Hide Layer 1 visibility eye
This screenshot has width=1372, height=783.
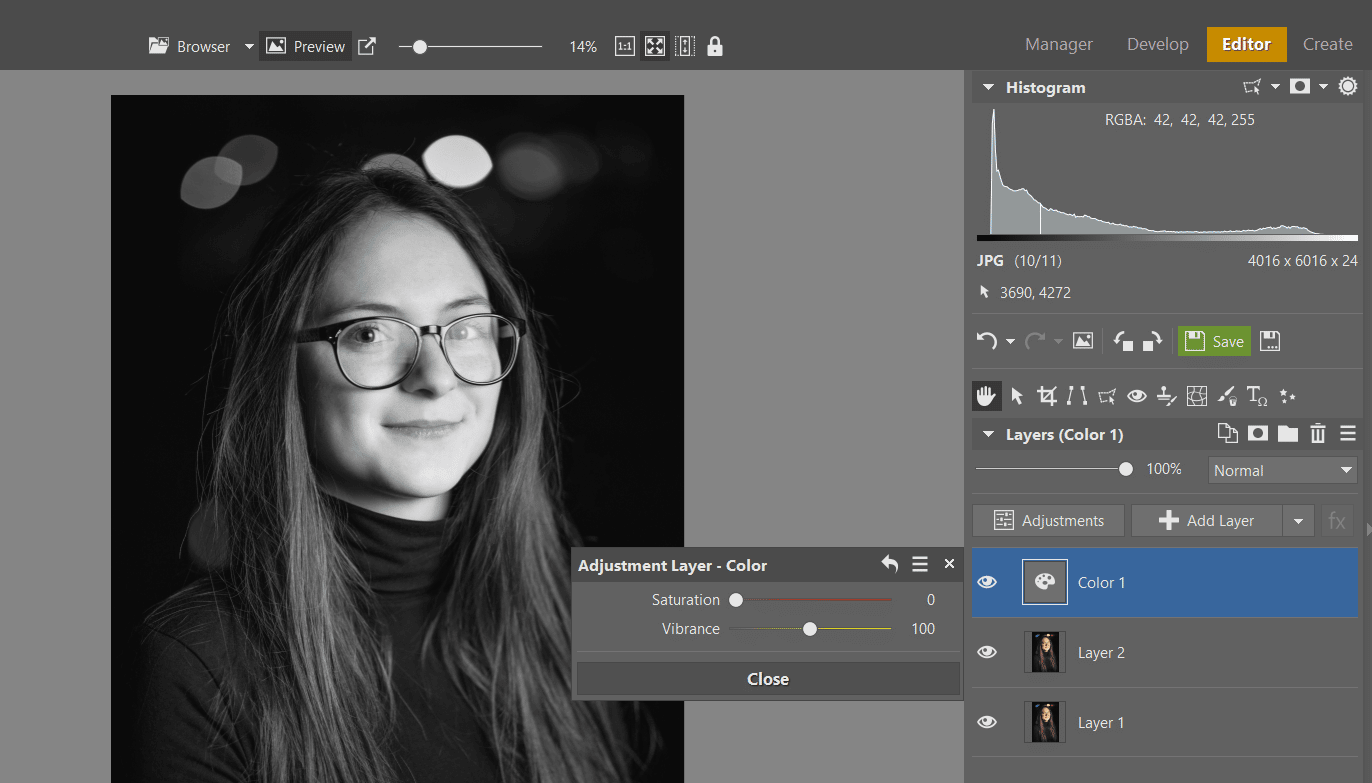[987, 722]
